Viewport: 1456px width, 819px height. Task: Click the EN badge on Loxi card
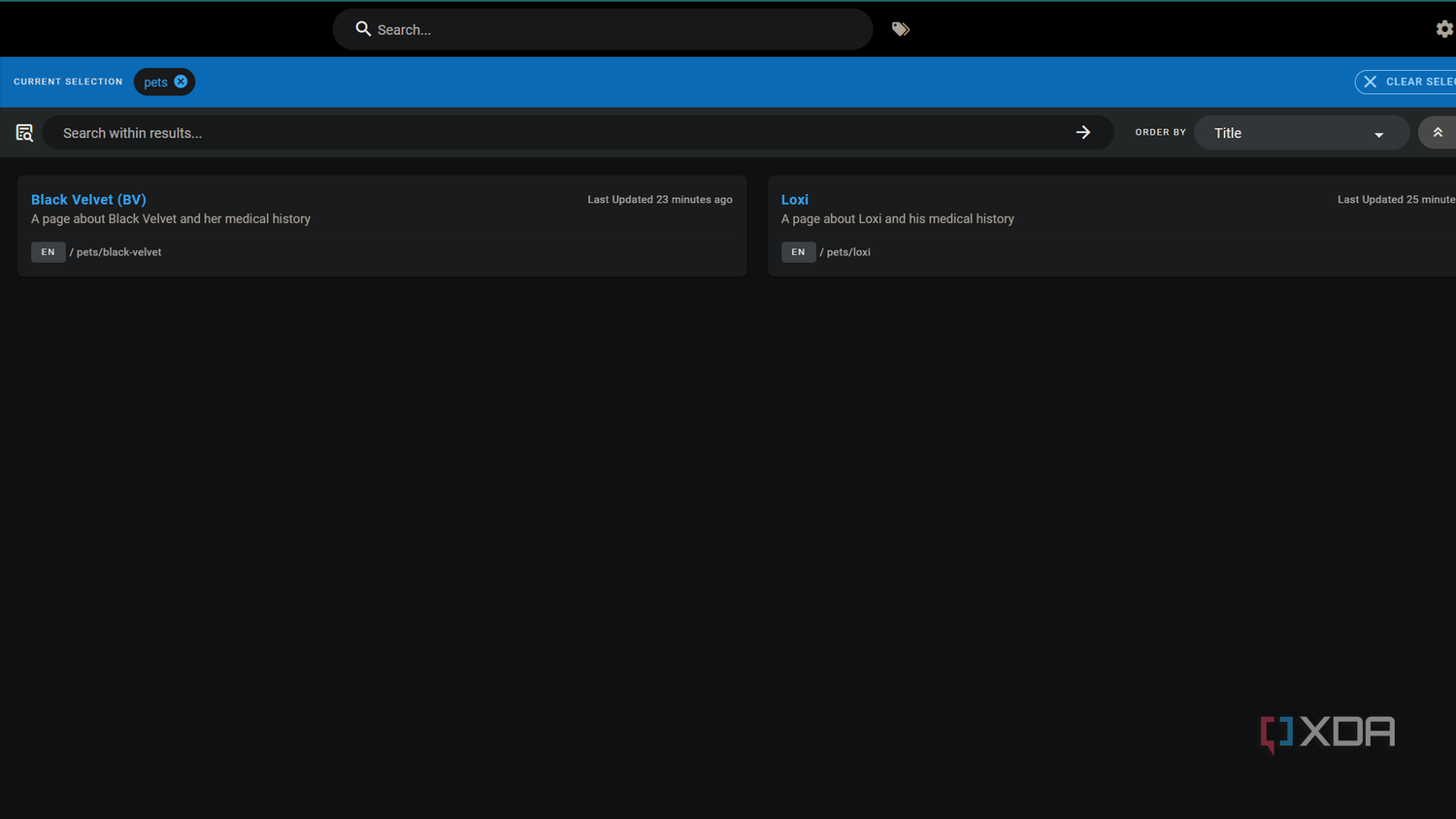tap(798, 252)
